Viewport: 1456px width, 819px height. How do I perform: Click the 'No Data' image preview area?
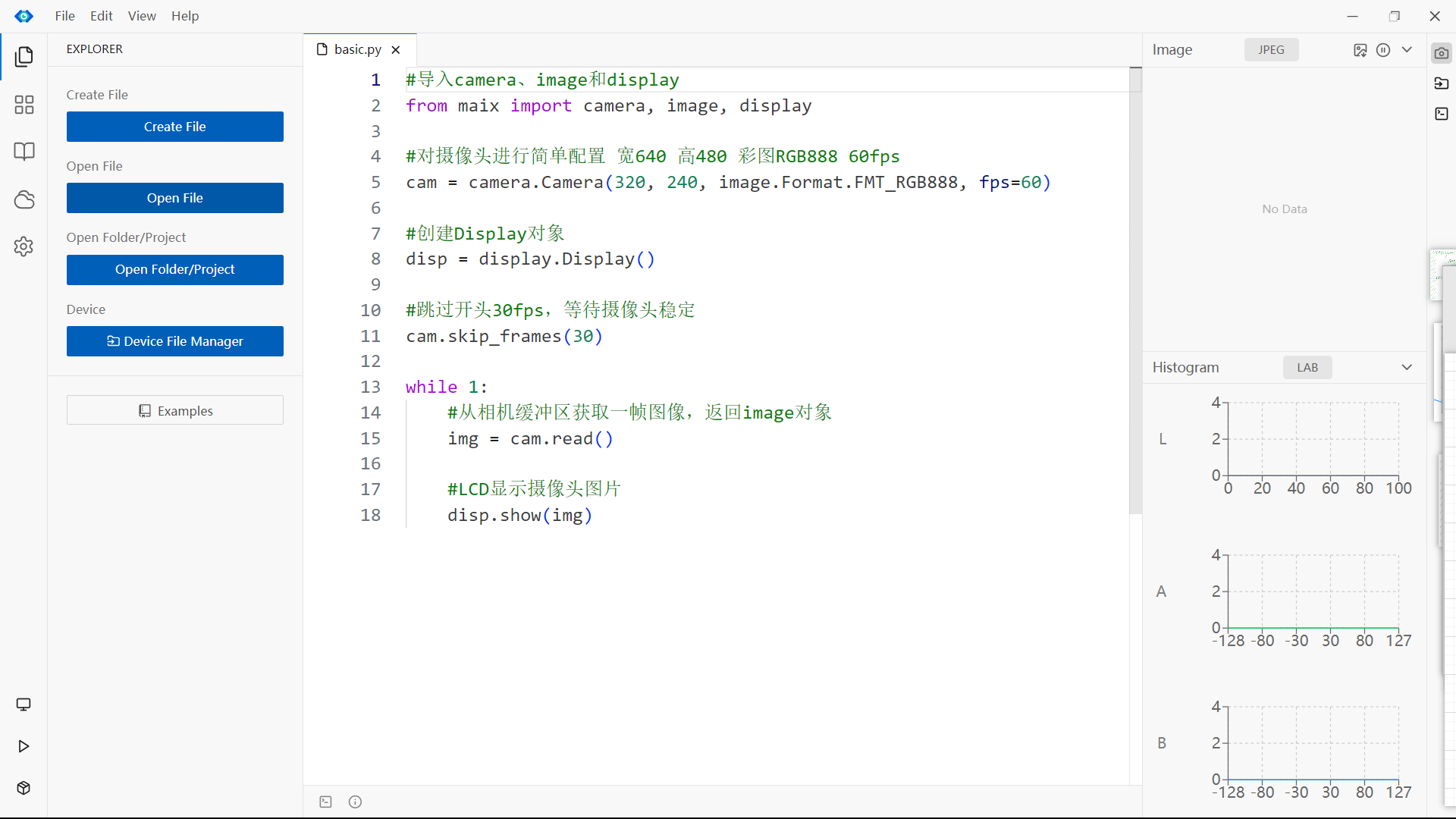(x=1285, y=209)
